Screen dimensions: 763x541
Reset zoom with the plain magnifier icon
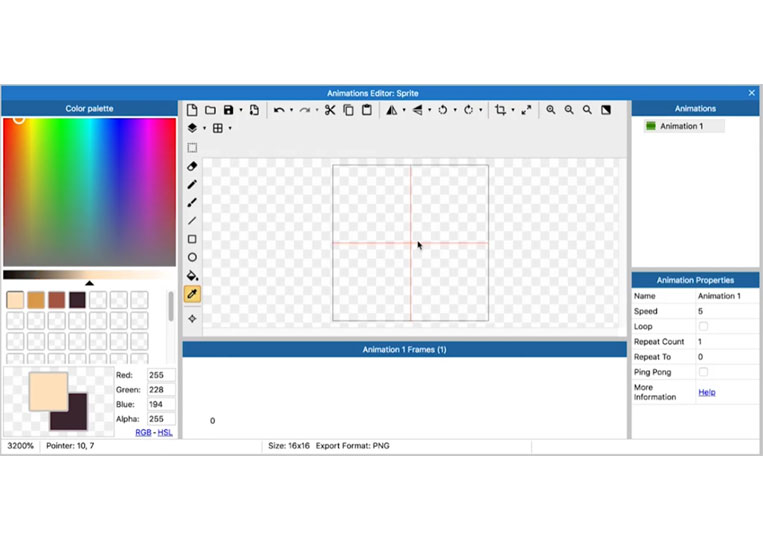click(587, 110)
